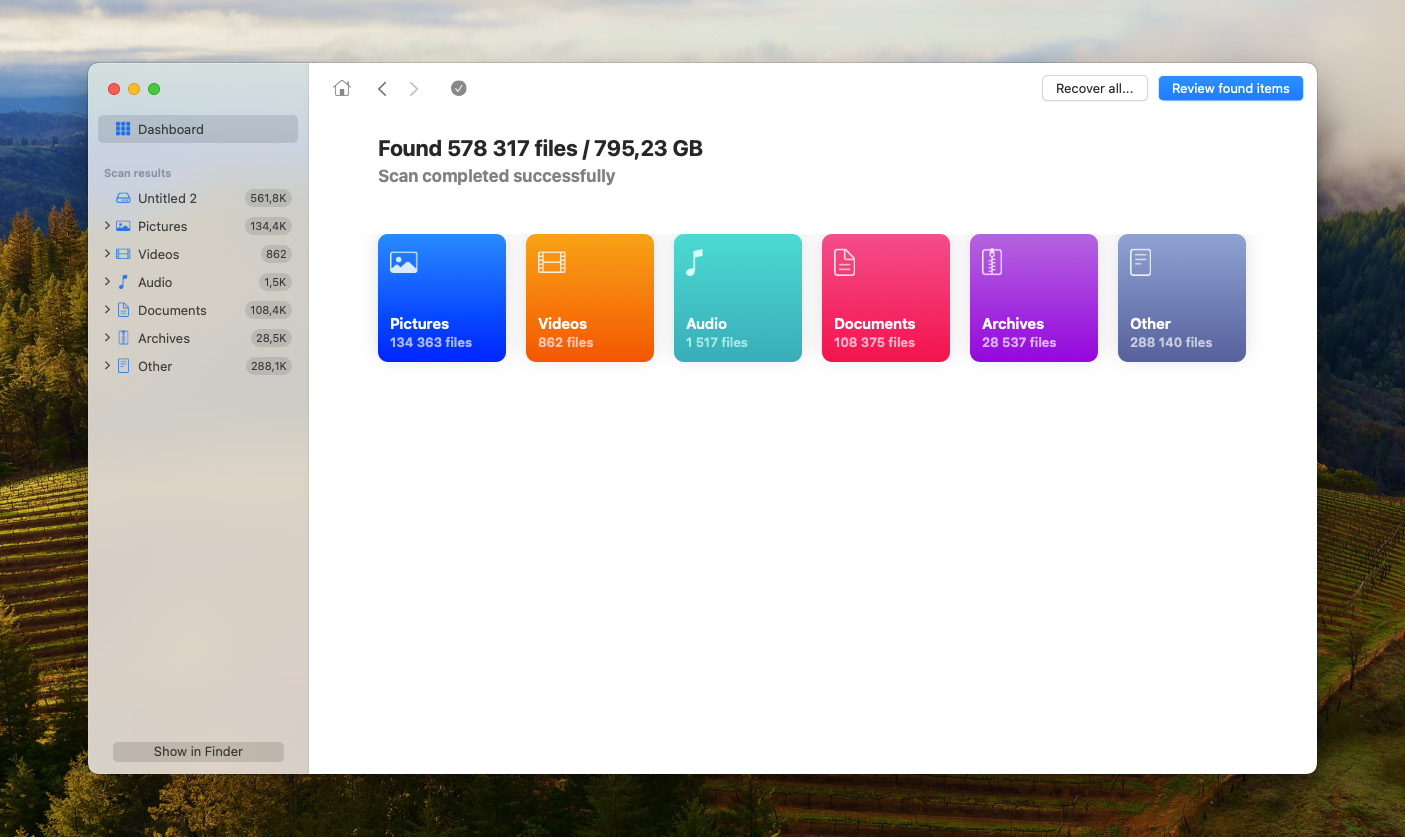Open the purple Archives category card
1405x837 pixels.
pyautogui.click(x=1033, y=297)
